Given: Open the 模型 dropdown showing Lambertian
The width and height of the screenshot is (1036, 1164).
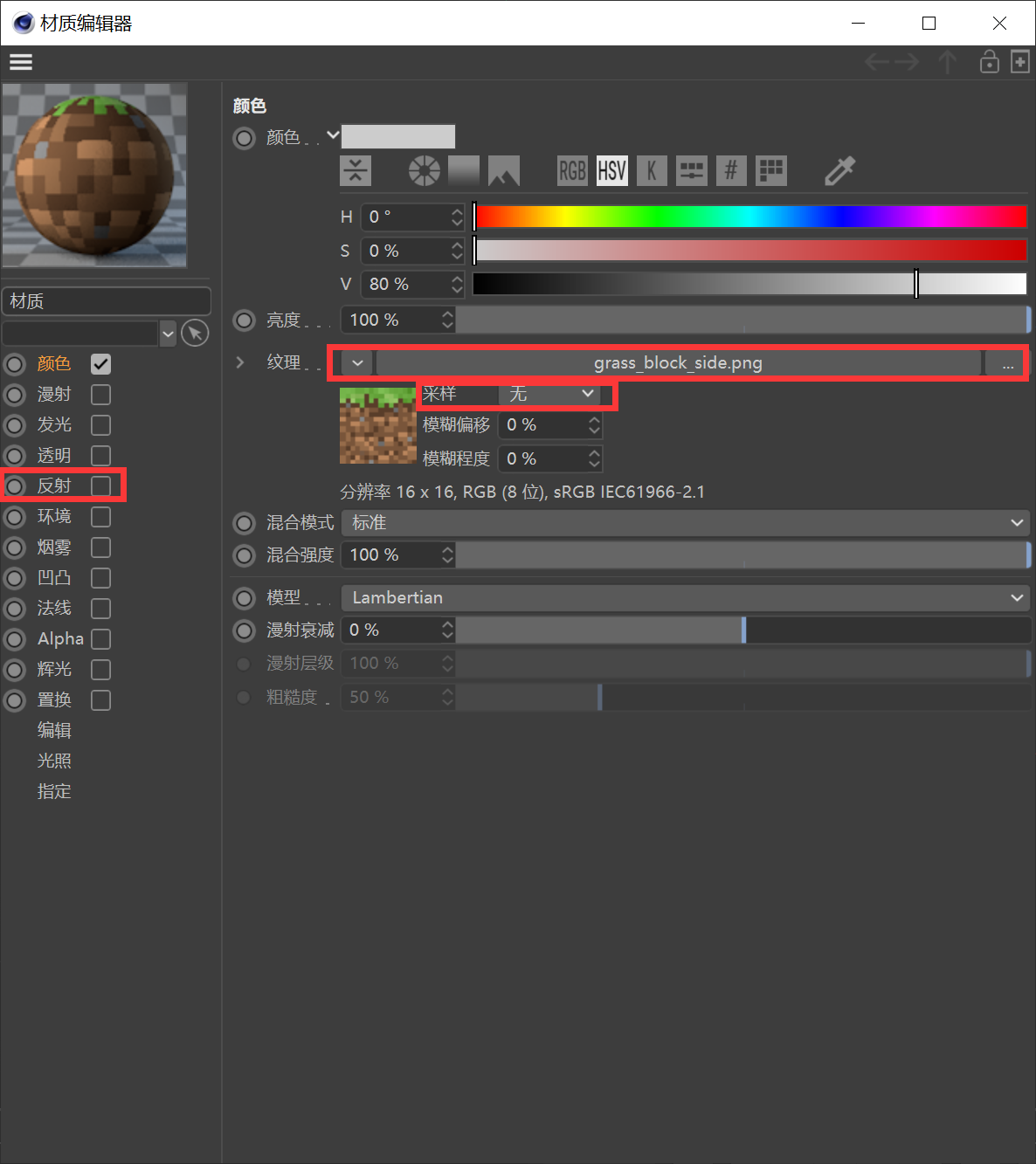Looking at the screenshot, I should (686, 598).
